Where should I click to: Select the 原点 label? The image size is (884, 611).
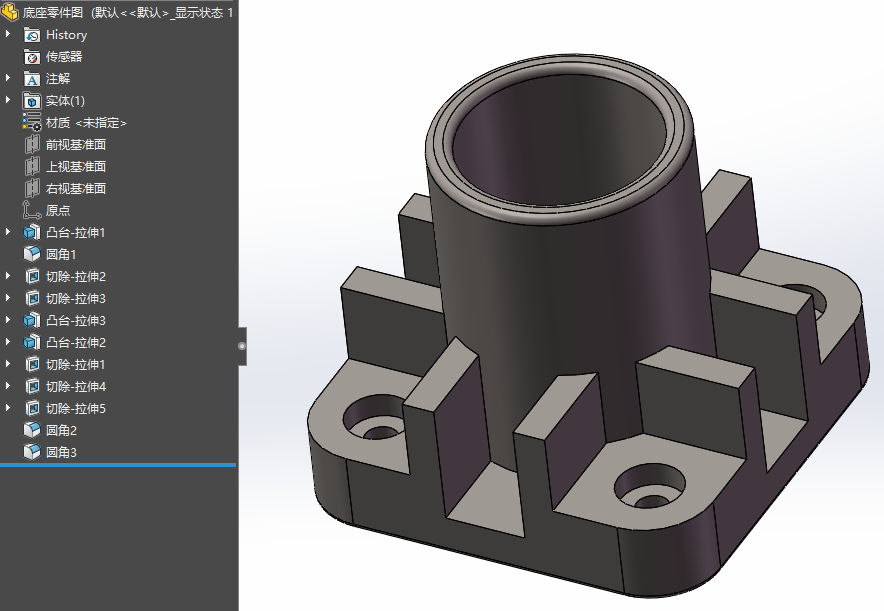(58, 211)
